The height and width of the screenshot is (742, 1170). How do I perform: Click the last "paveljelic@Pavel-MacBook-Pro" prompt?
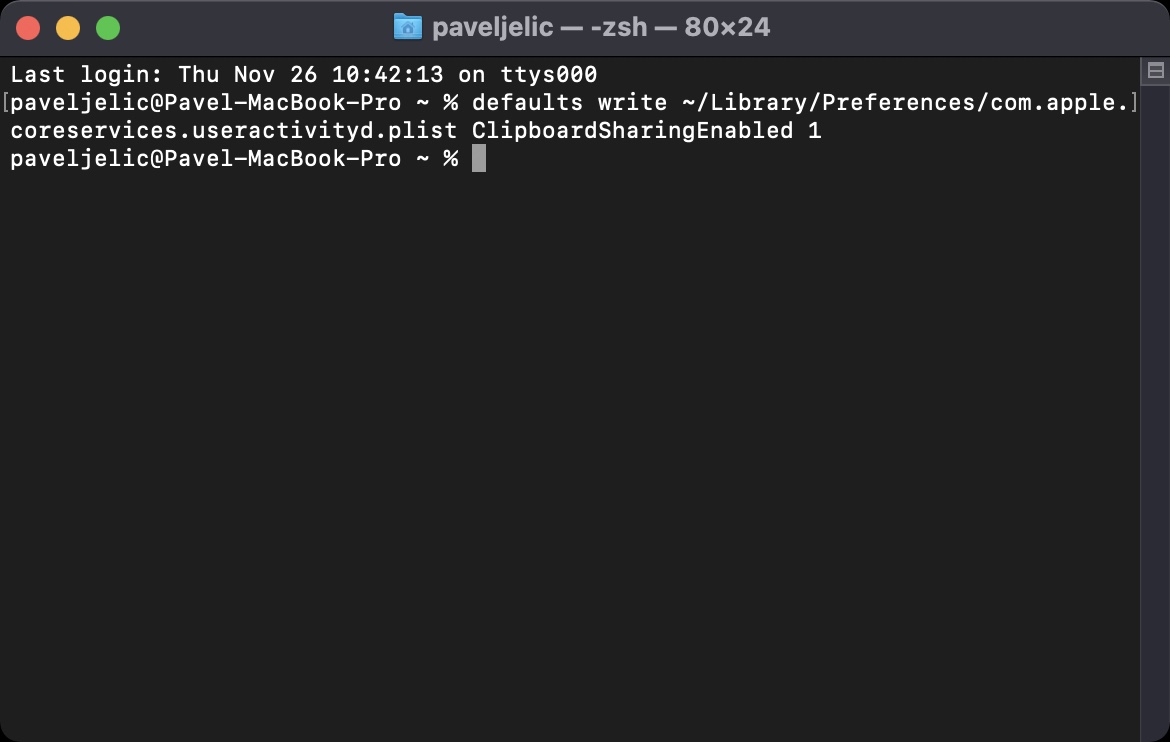pos(205,159)
